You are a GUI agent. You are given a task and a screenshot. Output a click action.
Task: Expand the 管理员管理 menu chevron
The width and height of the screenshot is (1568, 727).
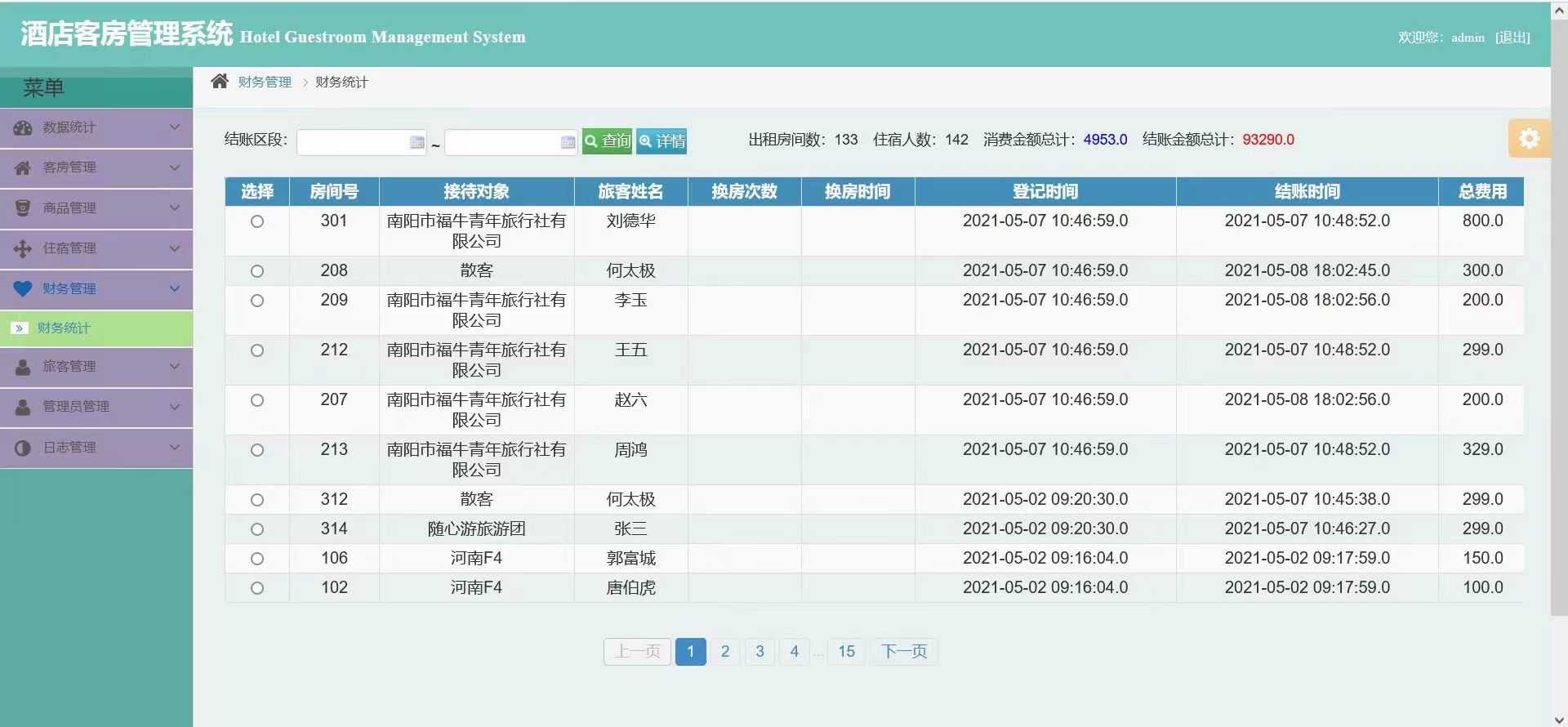pyautogui.click(x=175, y=406)
